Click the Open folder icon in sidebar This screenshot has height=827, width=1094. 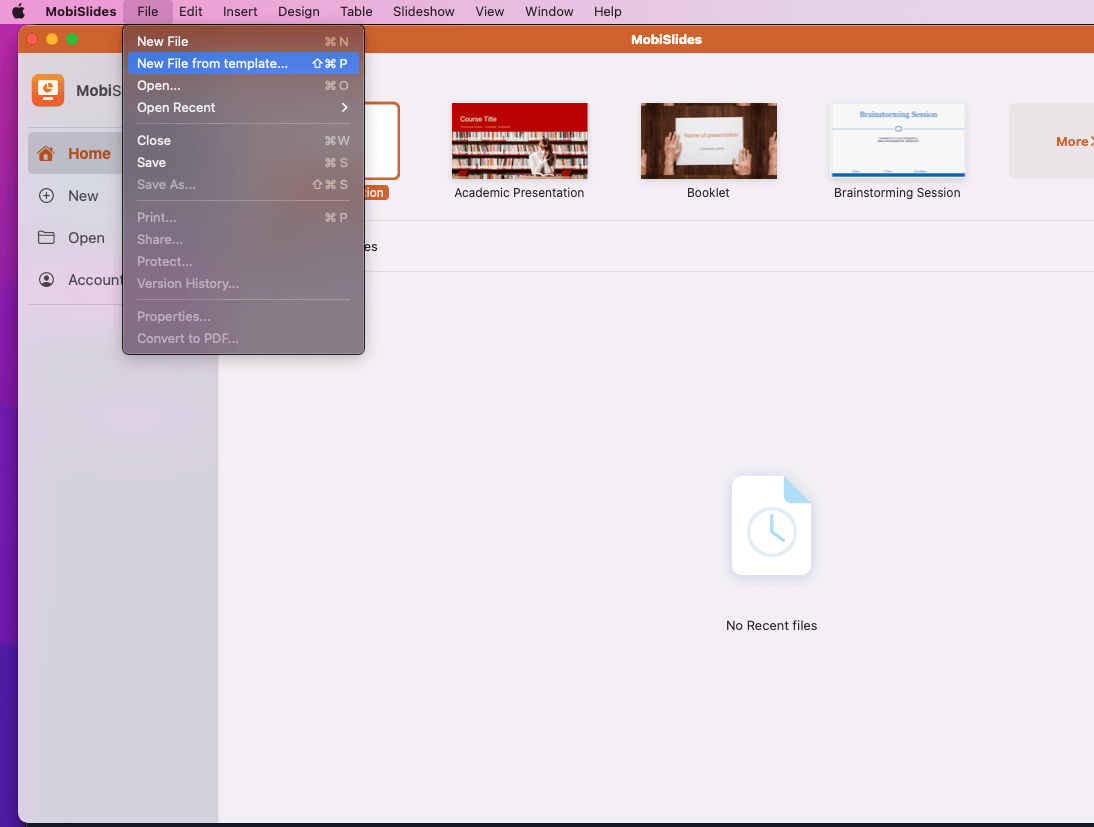[46, 238]
